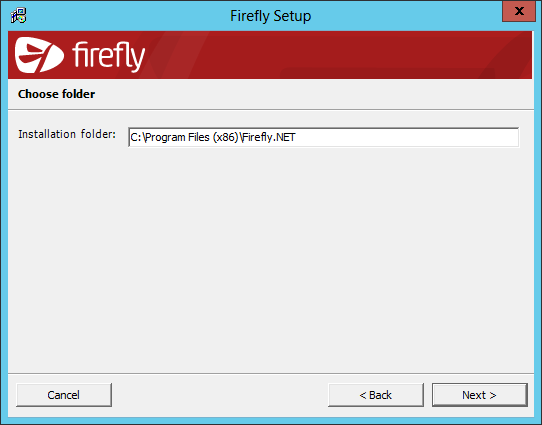Screen dimensions: 542x425
Task: Go back with the < Back button
Action: 376,395
